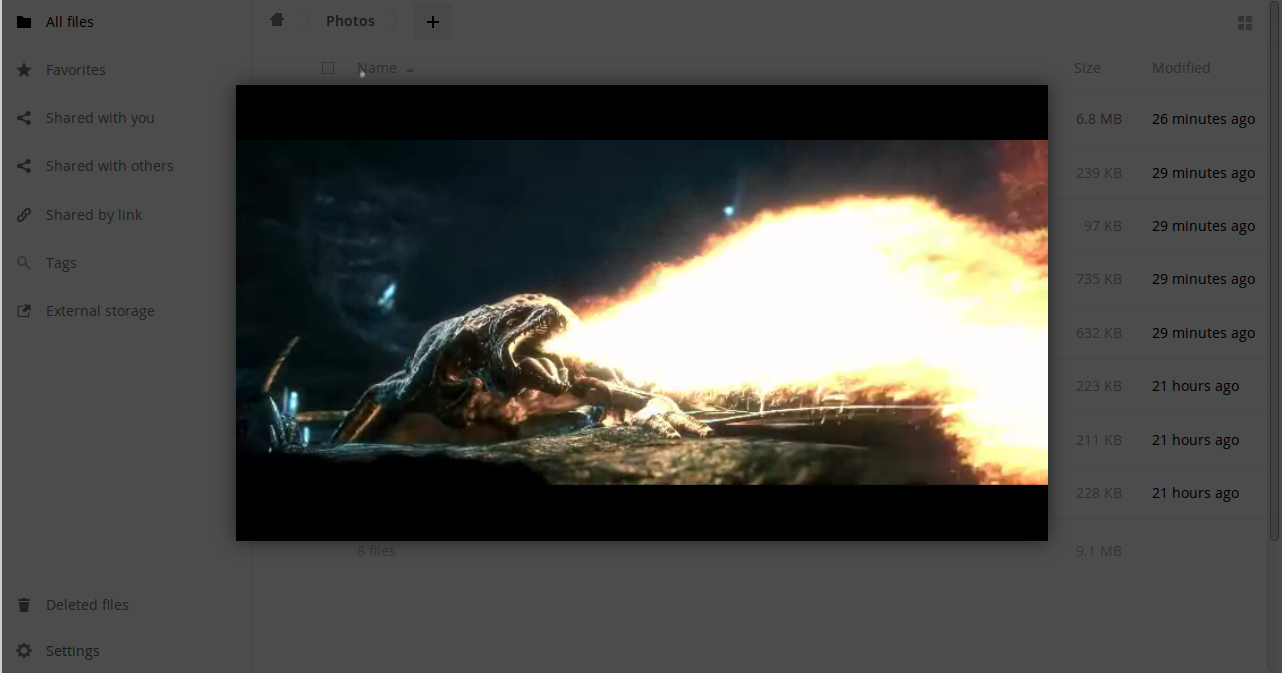
Task: Click the Shared with you share icon
Action: point(24,118)
